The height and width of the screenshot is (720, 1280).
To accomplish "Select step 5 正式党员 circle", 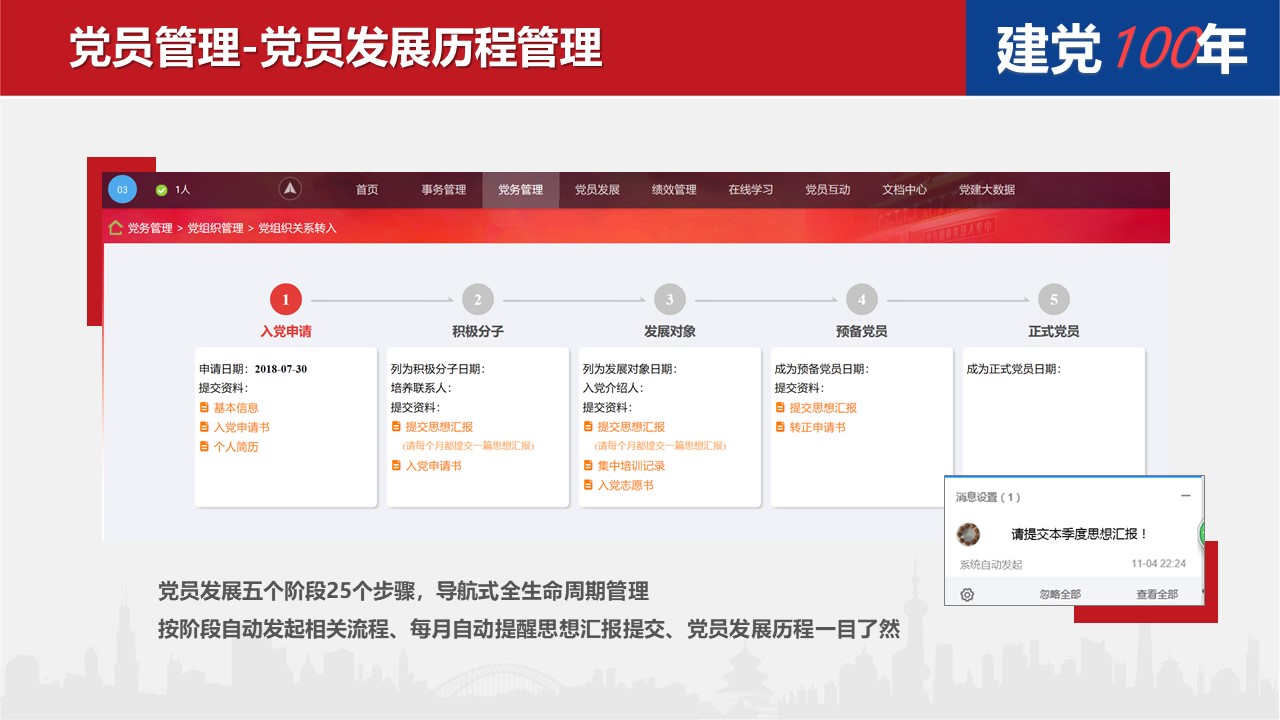I will tap(1053, 299).
